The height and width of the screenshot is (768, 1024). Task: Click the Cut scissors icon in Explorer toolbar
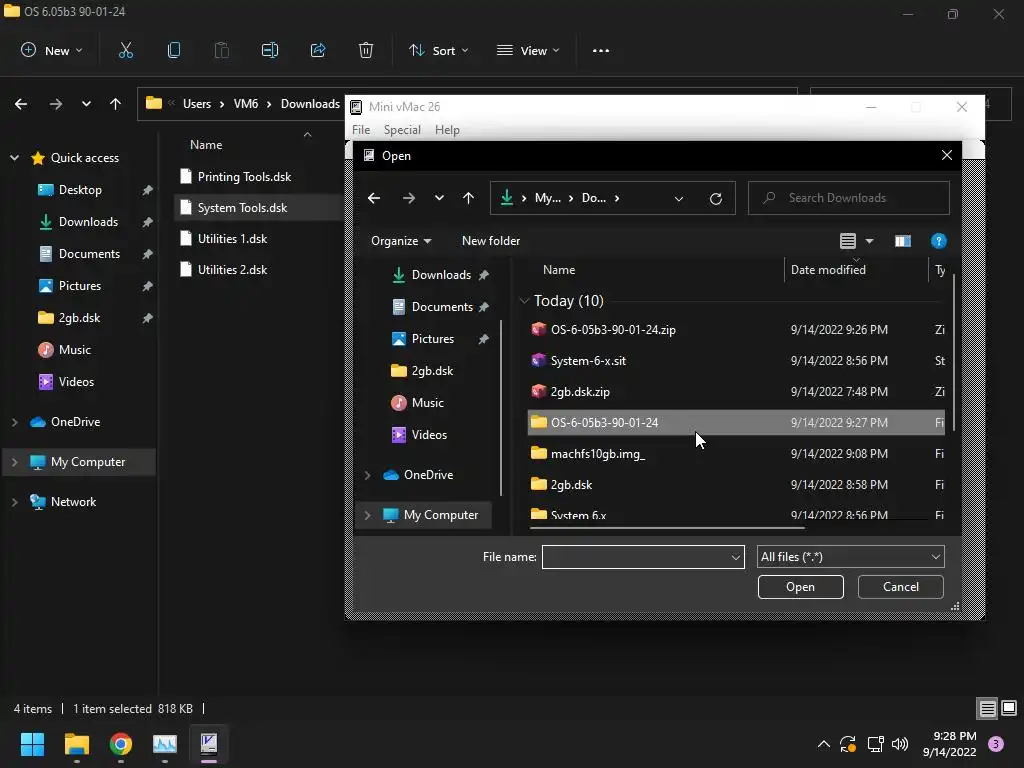[125, 50]
